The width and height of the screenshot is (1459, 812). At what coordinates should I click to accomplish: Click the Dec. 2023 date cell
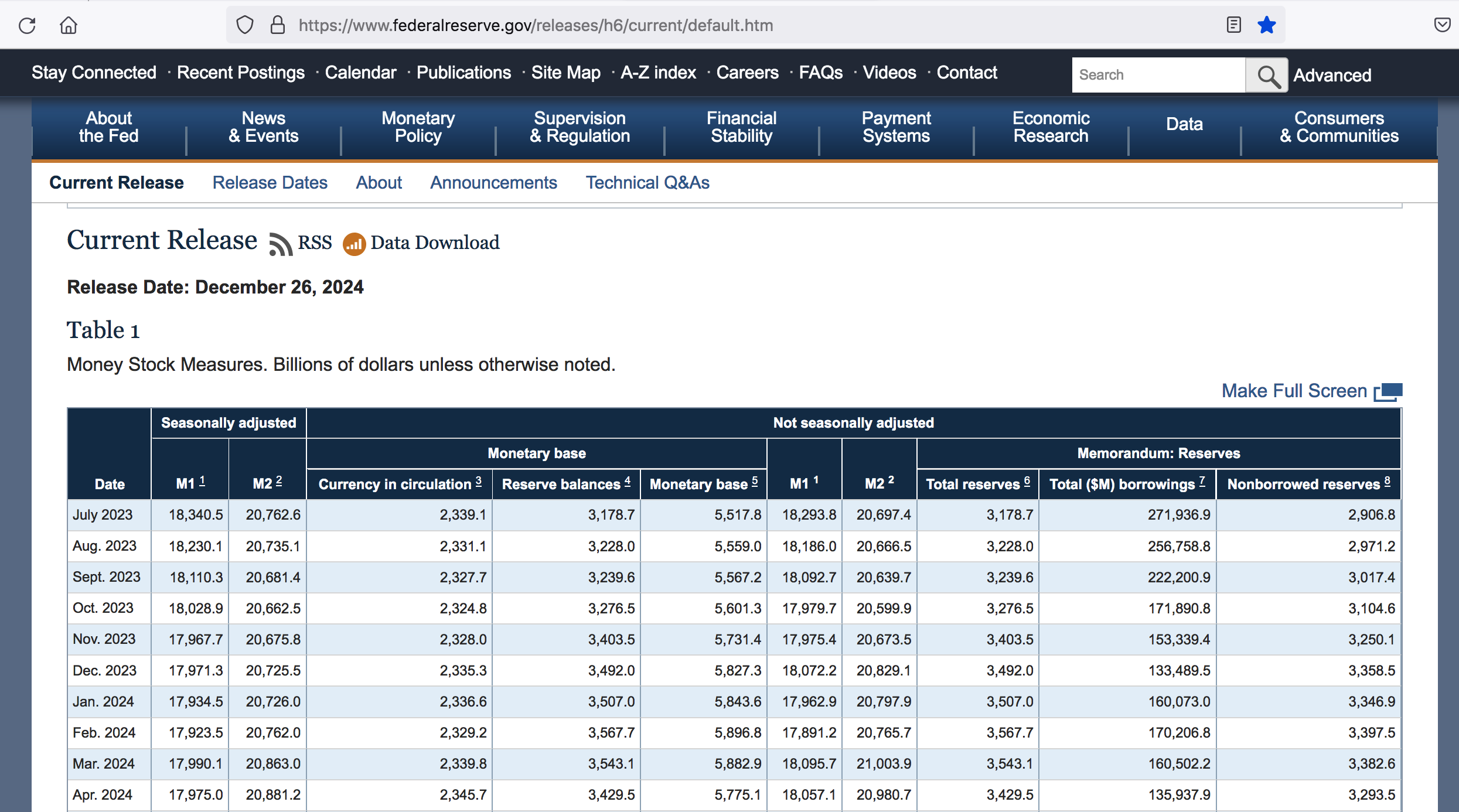[109, 671]
